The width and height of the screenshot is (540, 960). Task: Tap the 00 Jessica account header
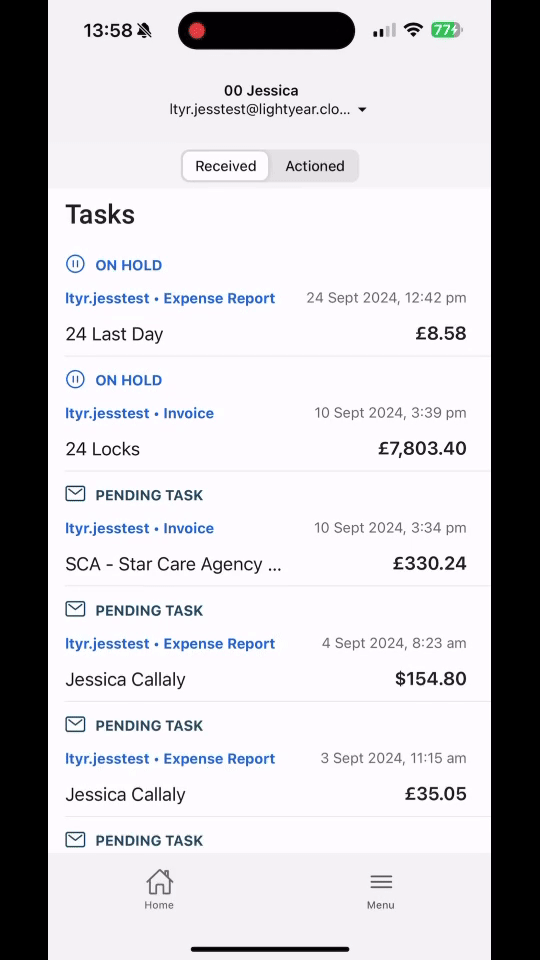(x=261, y=91)
